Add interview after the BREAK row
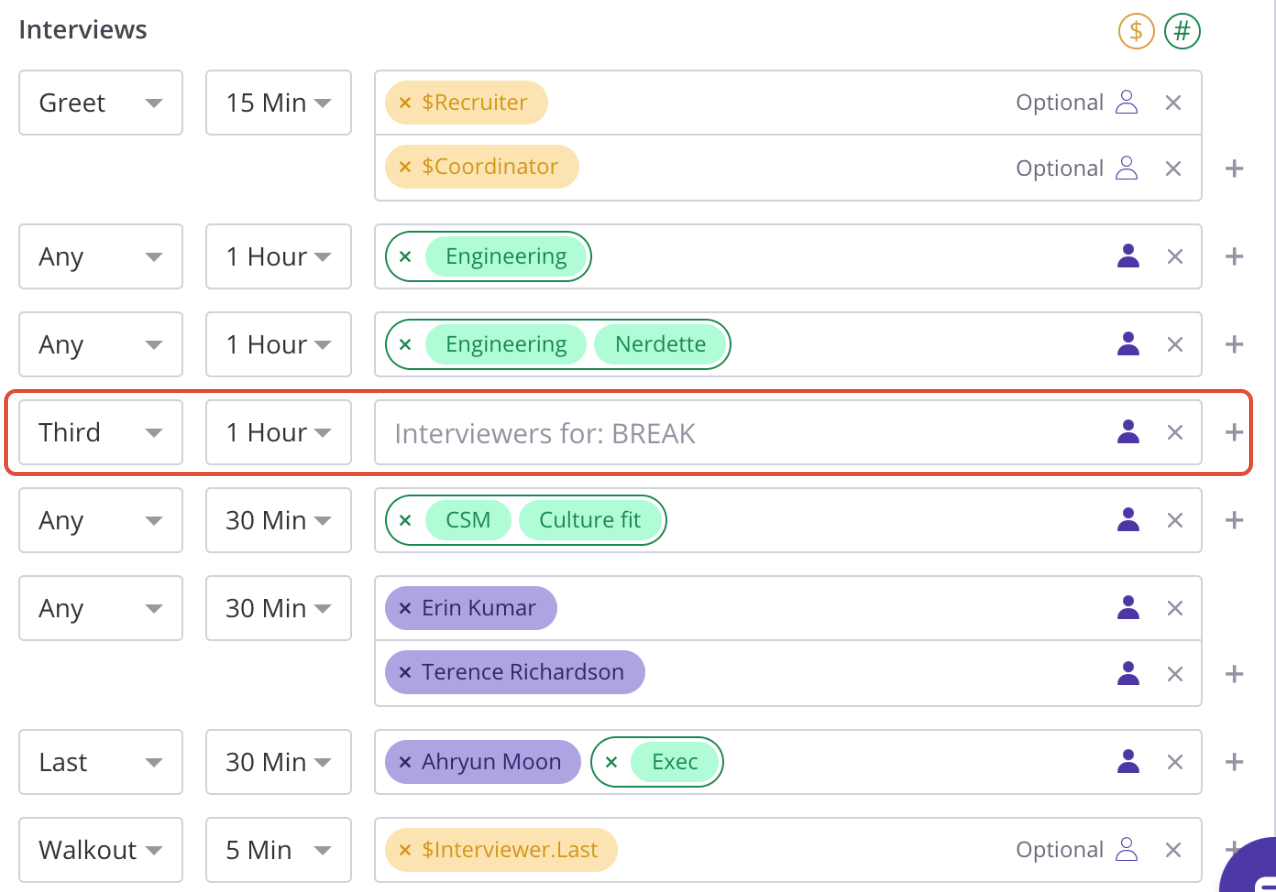 pos(1234,432)
